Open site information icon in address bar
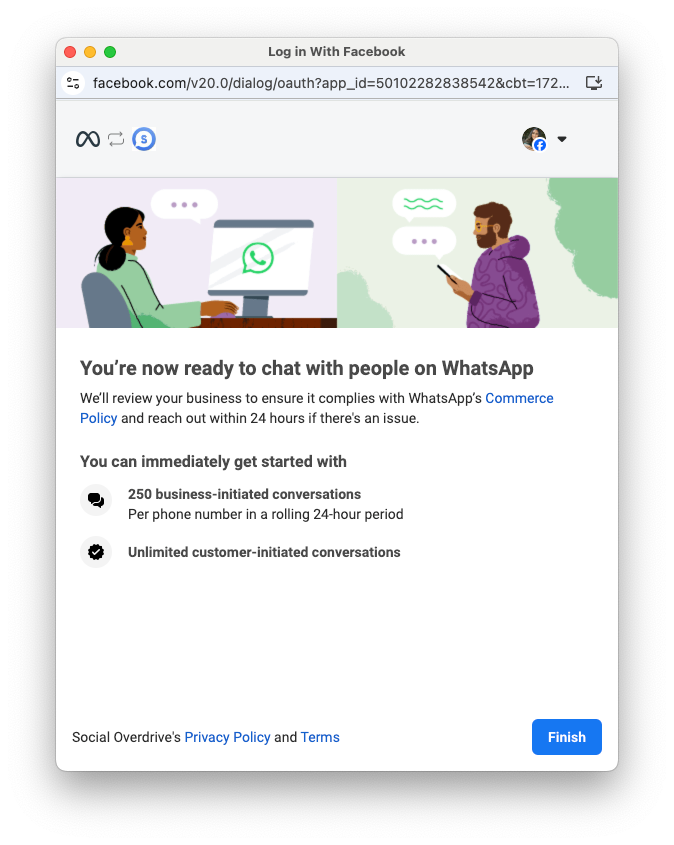Screen dimensions: 674x845 coord(73,83)
